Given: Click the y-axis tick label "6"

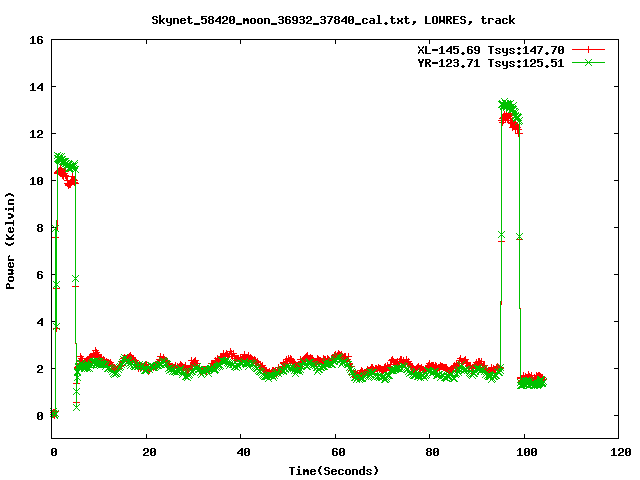Looking at the screenshot, I should 40,275.
